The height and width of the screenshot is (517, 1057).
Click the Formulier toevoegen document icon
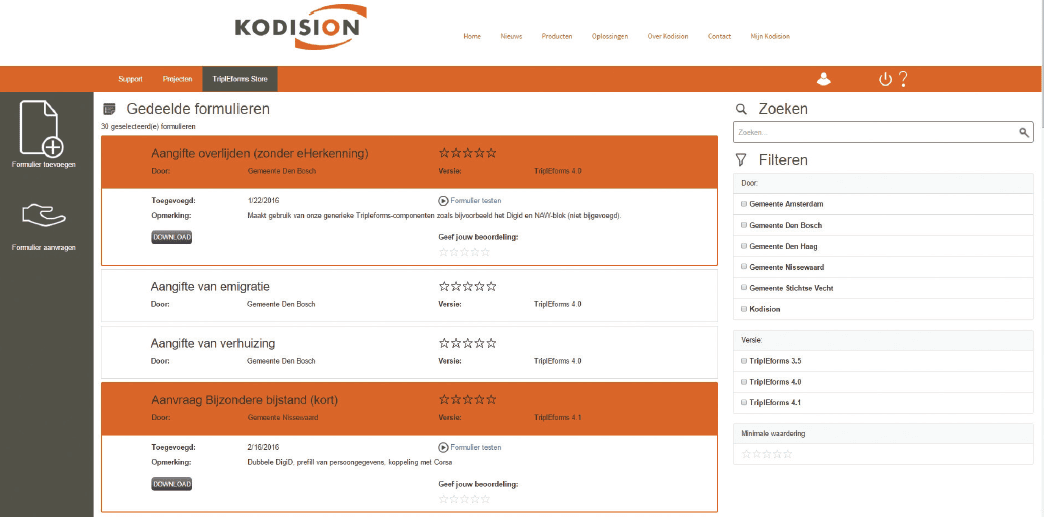pos(42,128)
